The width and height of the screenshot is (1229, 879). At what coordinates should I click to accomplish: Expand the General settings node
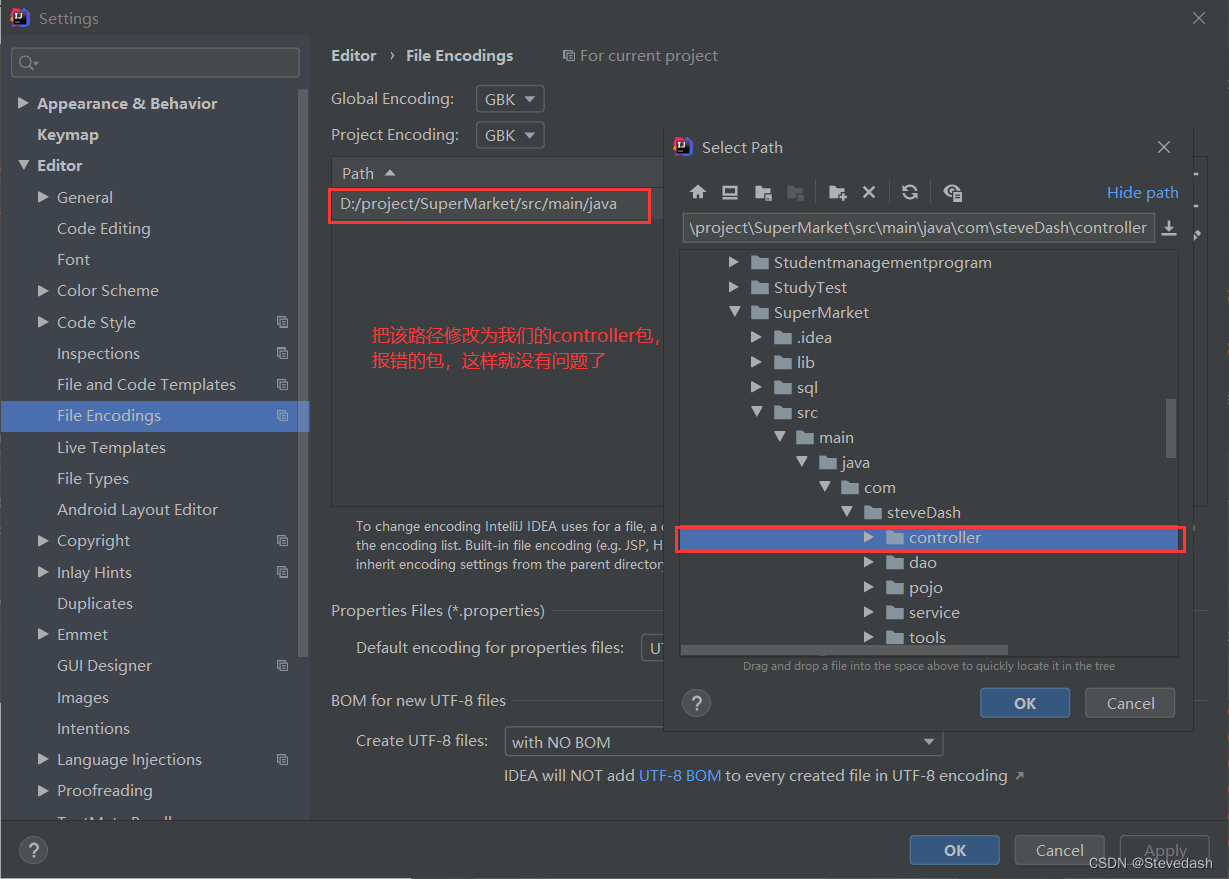pos(43,197)
